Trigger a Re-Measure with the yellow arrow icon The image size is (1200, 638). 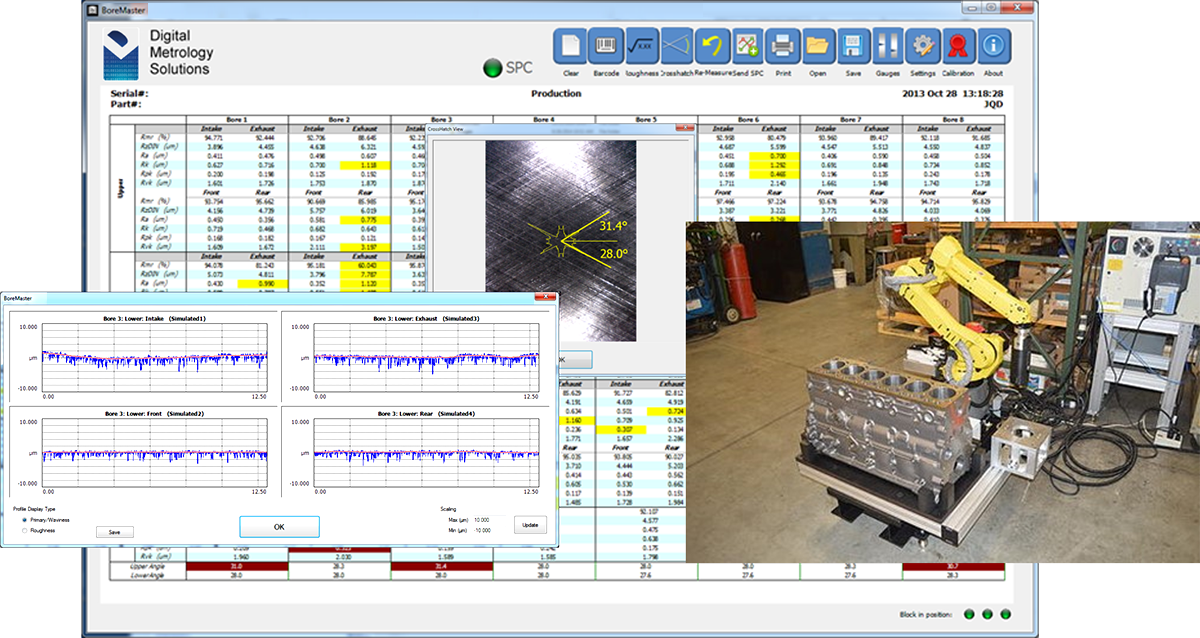click(713, 46)
